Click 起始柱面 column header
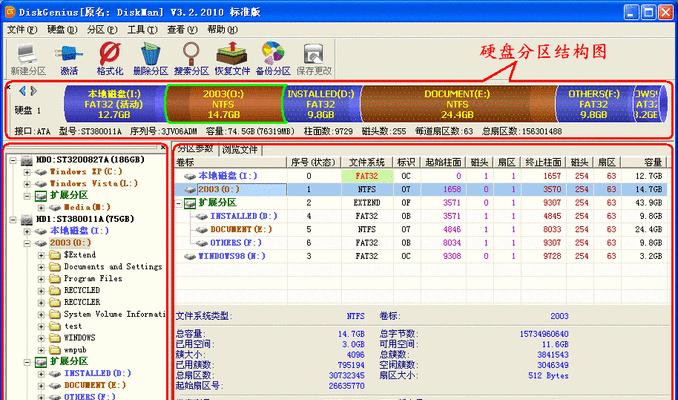The image size is (678, 400). point(443,162)
